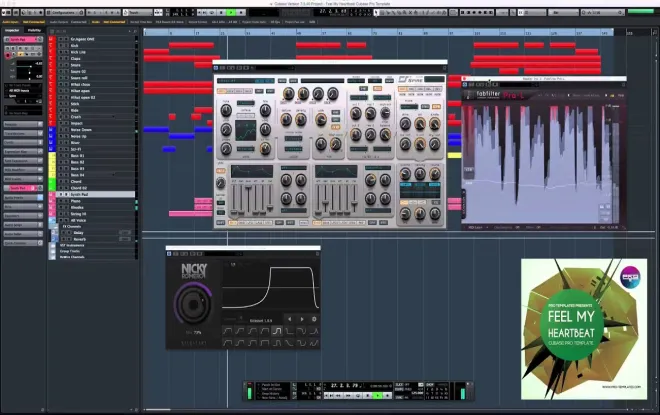The height and width of the screenshot is (415, 660).
Task: Select the highlighted fifth curve shape in Kickstart
Action: [x=277, y=331]
